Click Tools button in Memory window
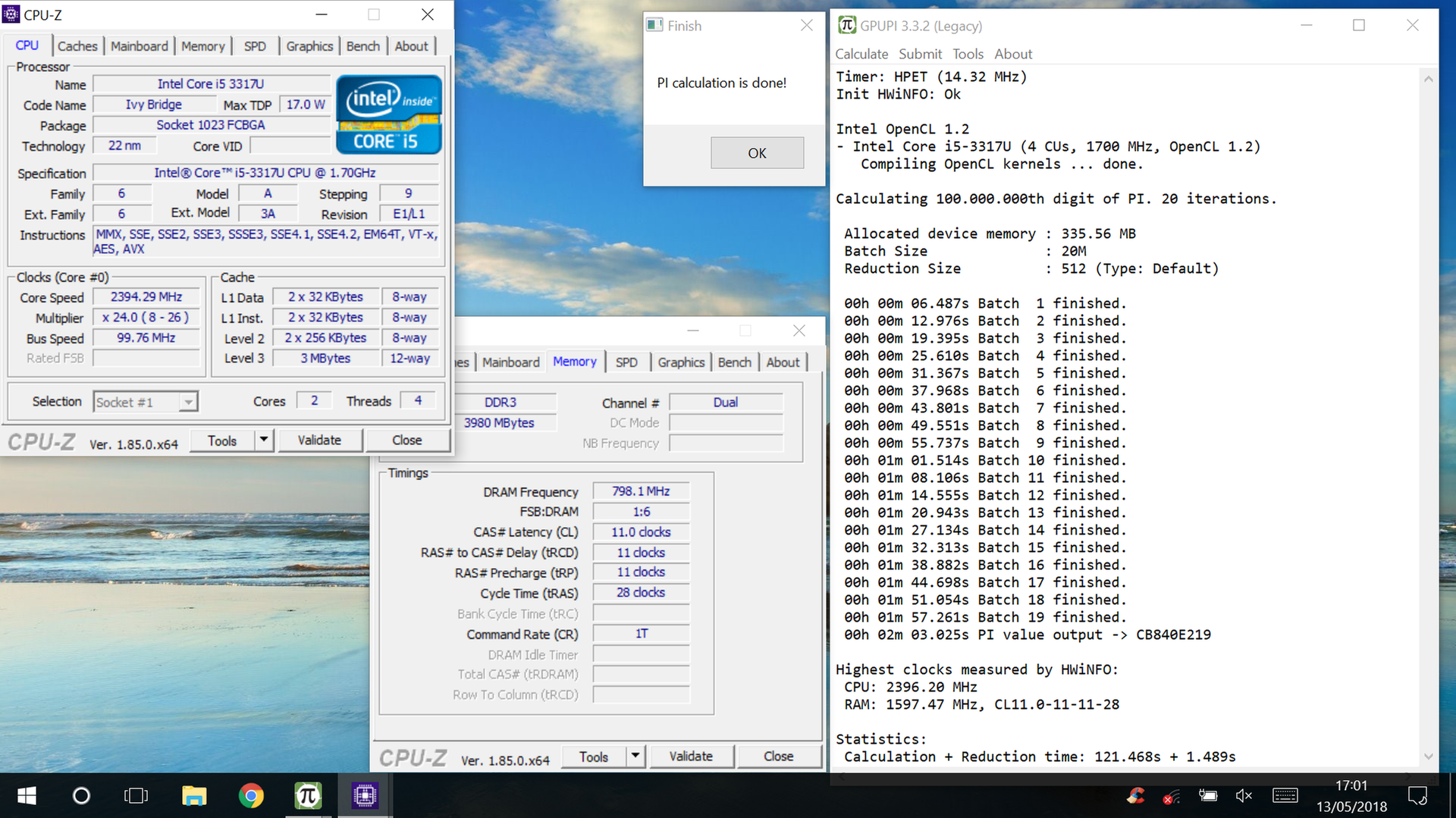The height and width of the screenshot is (818, 1456). (x=594, y=757)
